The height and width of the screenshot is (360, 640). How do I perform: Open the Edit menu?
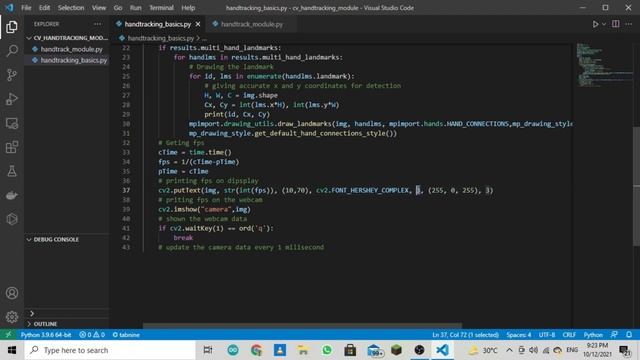(44, 8)
